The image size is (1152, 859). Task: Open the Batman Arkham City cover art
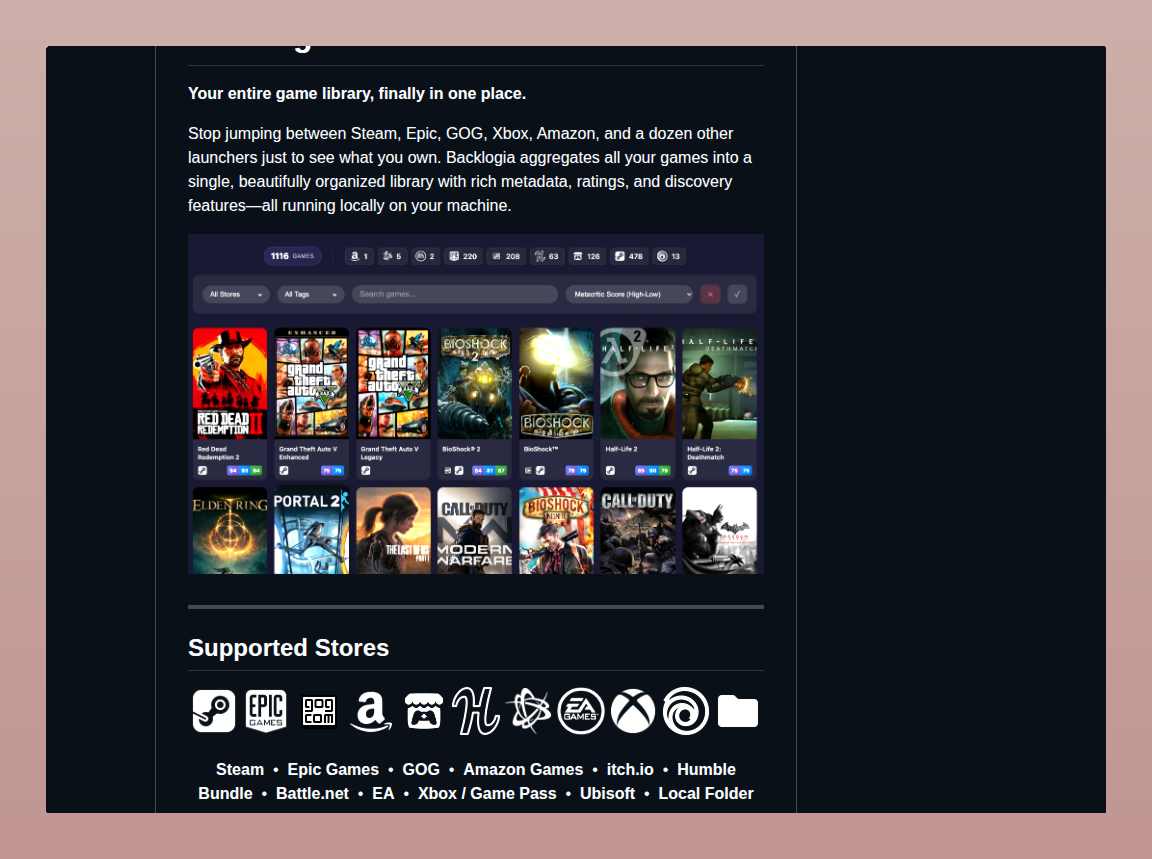tap(719, 531)
